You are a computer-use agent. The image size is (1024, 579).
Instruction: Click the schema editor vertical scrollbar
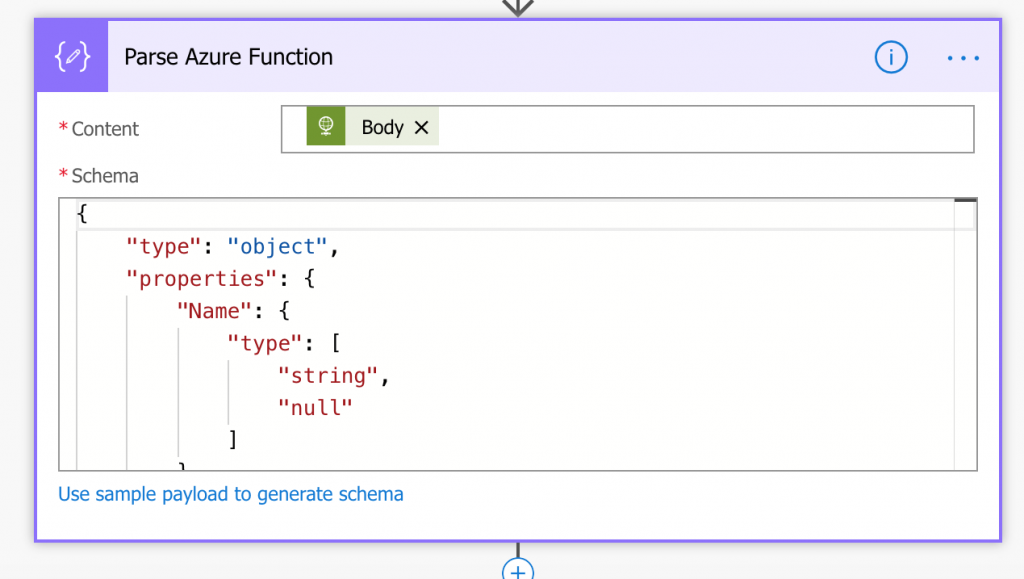(x=965, y=334)
